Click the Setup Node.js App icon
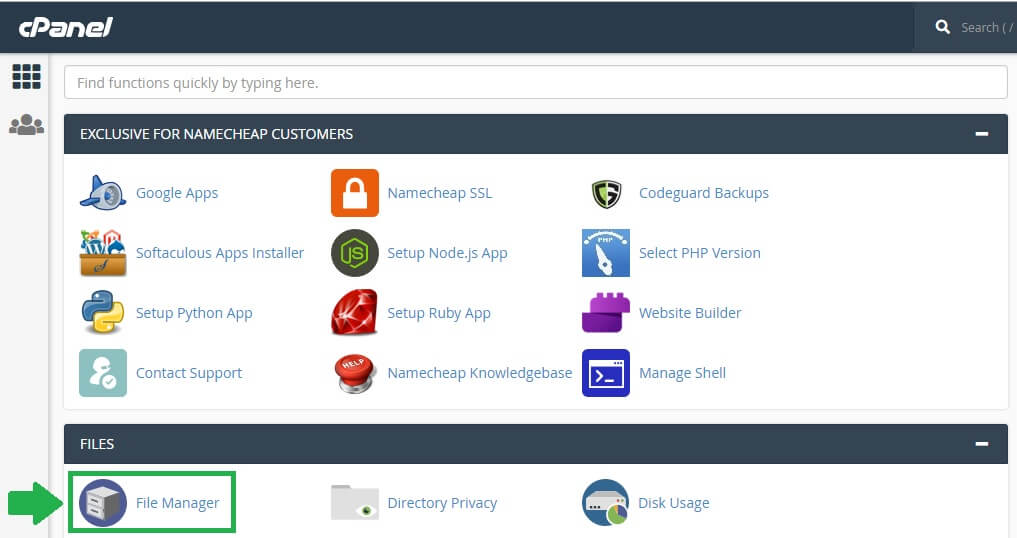This screenshot has height=538, width=1017. (x=355, y=253)
